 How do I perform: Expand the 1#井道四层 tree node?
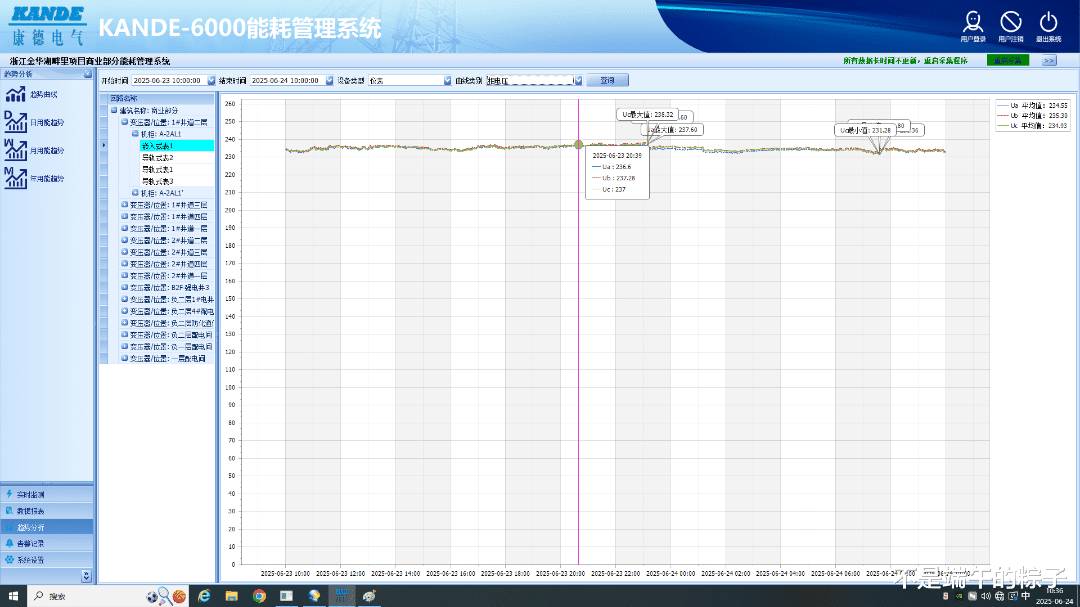click(x=125, y=216)
